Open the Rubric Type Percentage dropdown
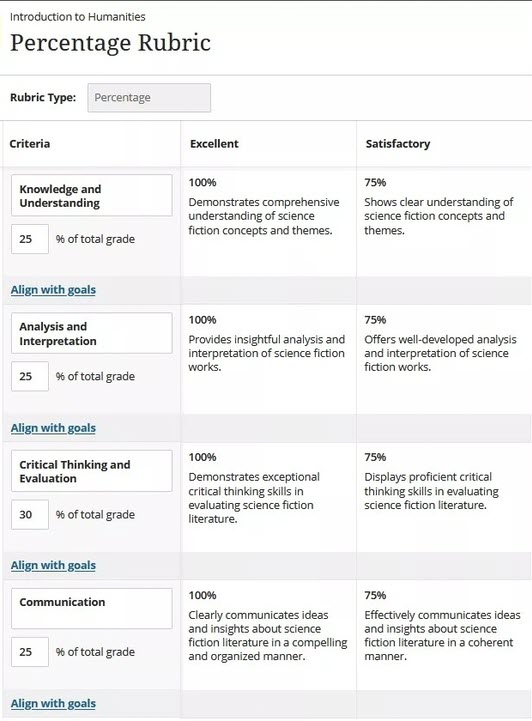This screenshot has width=532, height=721. (x=149, y=97)
